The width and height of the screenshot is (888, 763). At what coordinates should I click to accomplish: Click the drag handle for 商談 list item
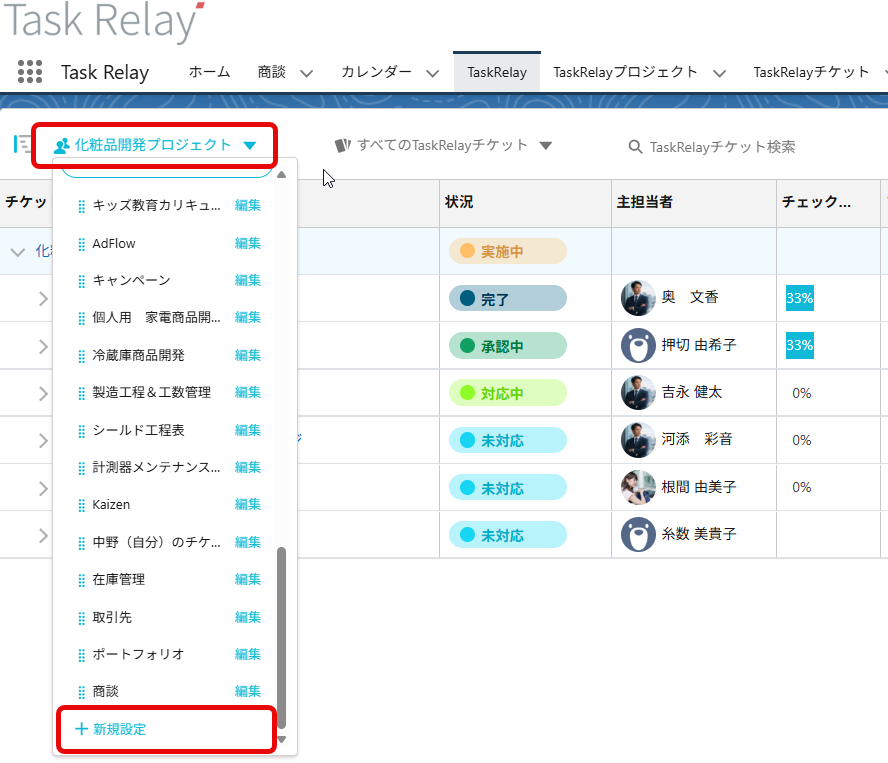pos(82,692)
